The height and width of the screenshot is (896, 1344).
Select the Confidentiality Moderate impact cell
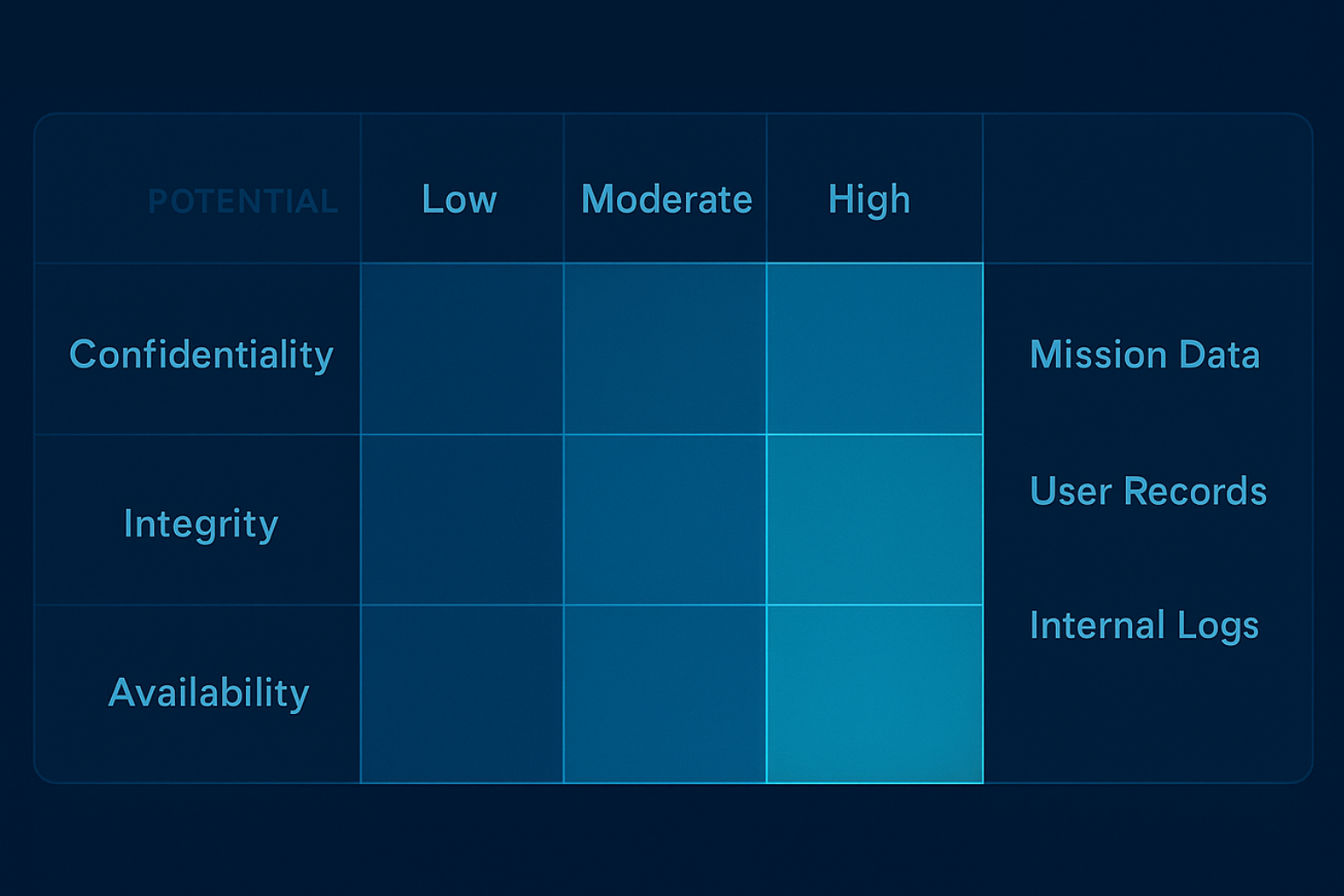(665, 348)
